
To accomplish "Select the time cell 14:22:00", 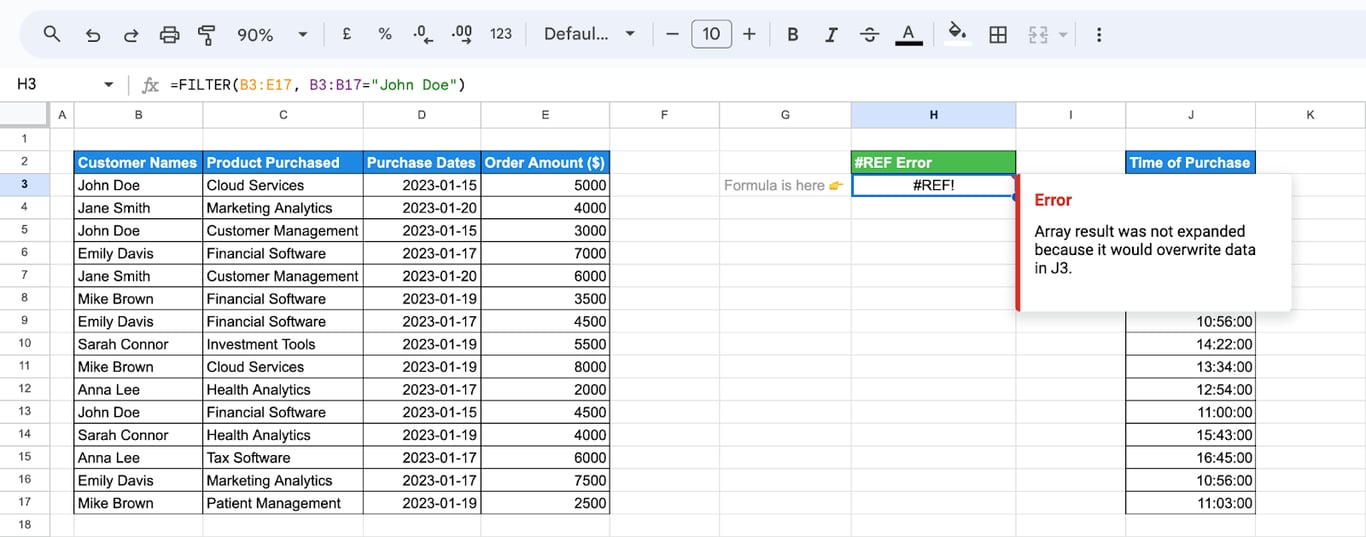I will point(1190,344).
